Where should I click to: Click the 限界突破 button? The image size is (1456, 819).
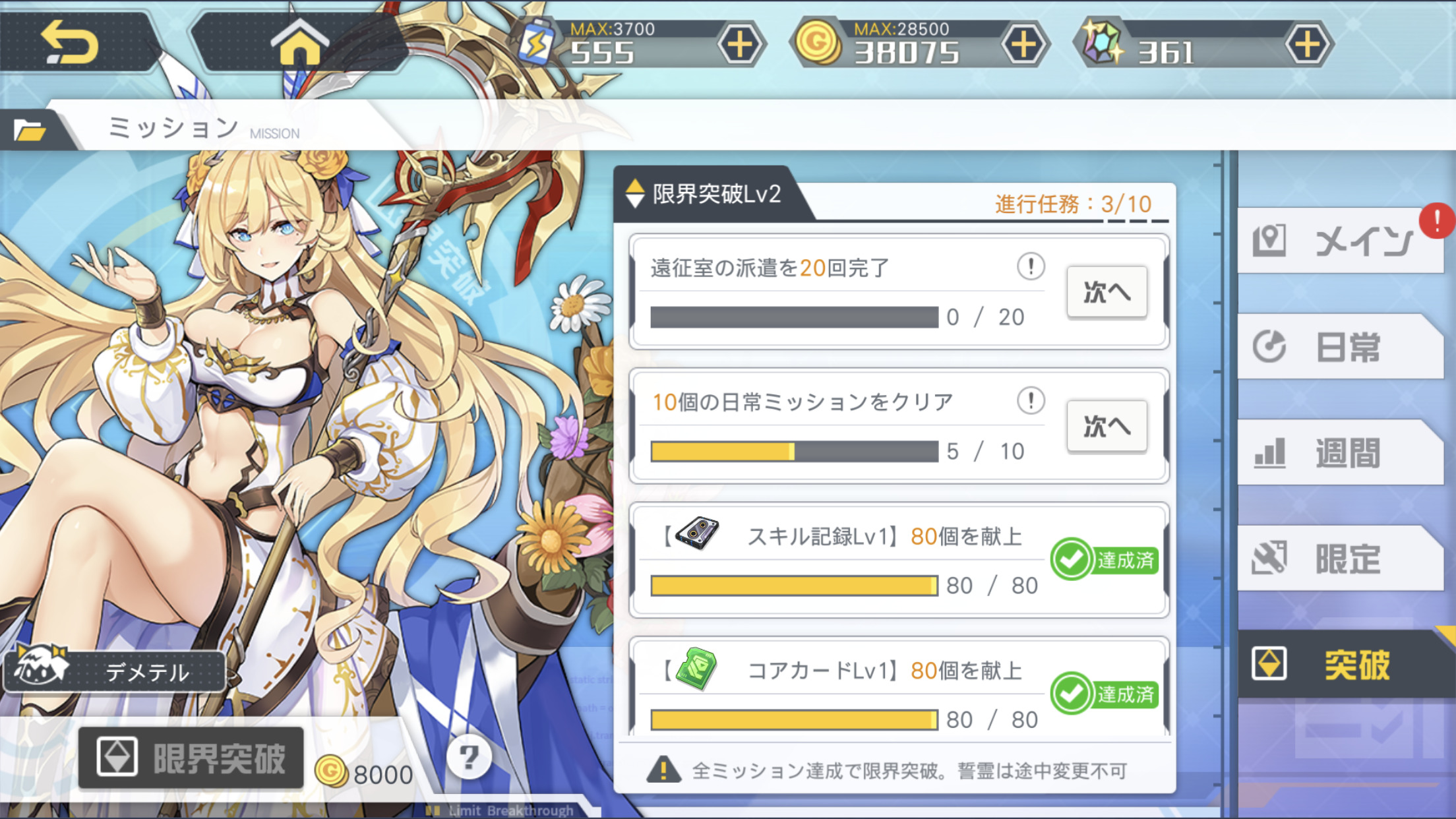click(x=191, y=758)
